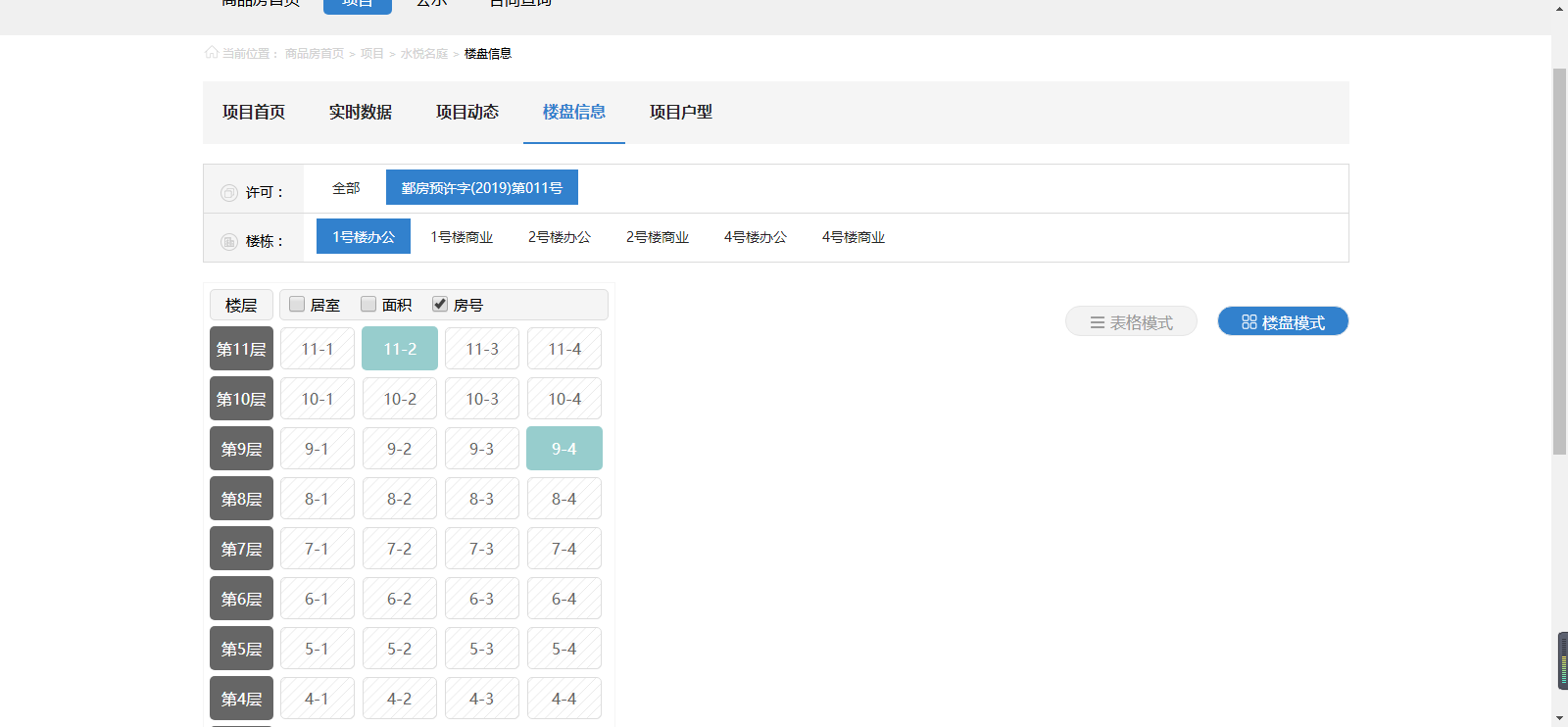Select the 楼盘信息 tab
Viewport: 1568px width, 727px height.
[574, 113]
